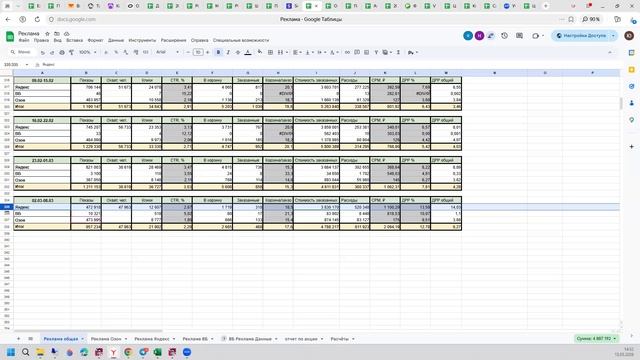Open the Вставка menu

pyautogui.click(x=74, y=40)
